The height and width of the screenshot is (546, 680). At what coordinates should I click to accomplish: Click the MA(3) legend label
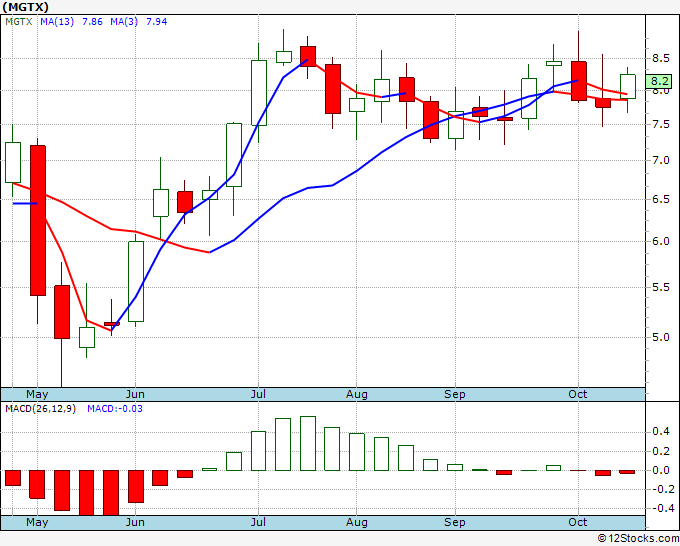pos(124,22)
